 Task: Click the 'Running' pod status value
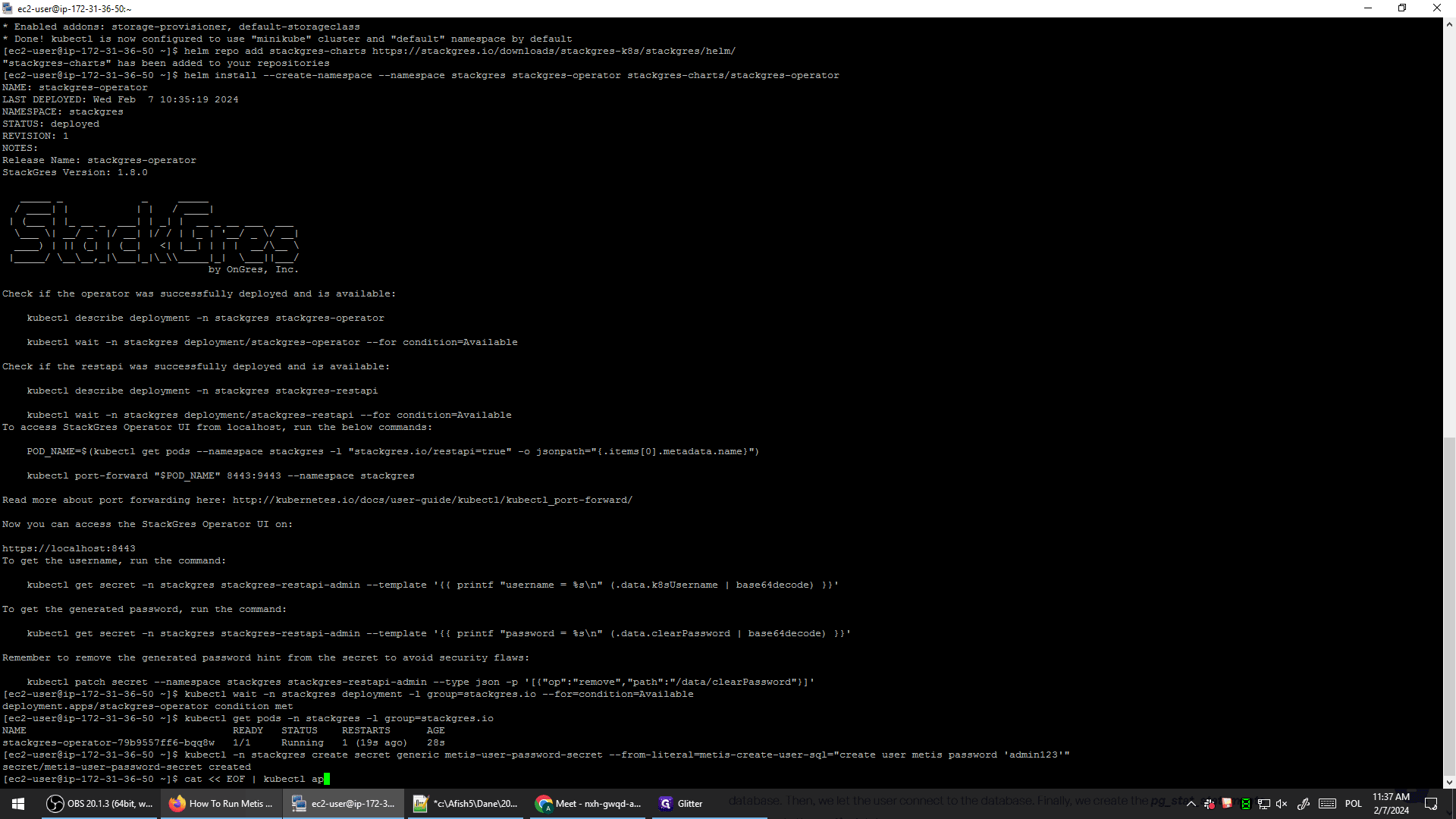point(303,742)
